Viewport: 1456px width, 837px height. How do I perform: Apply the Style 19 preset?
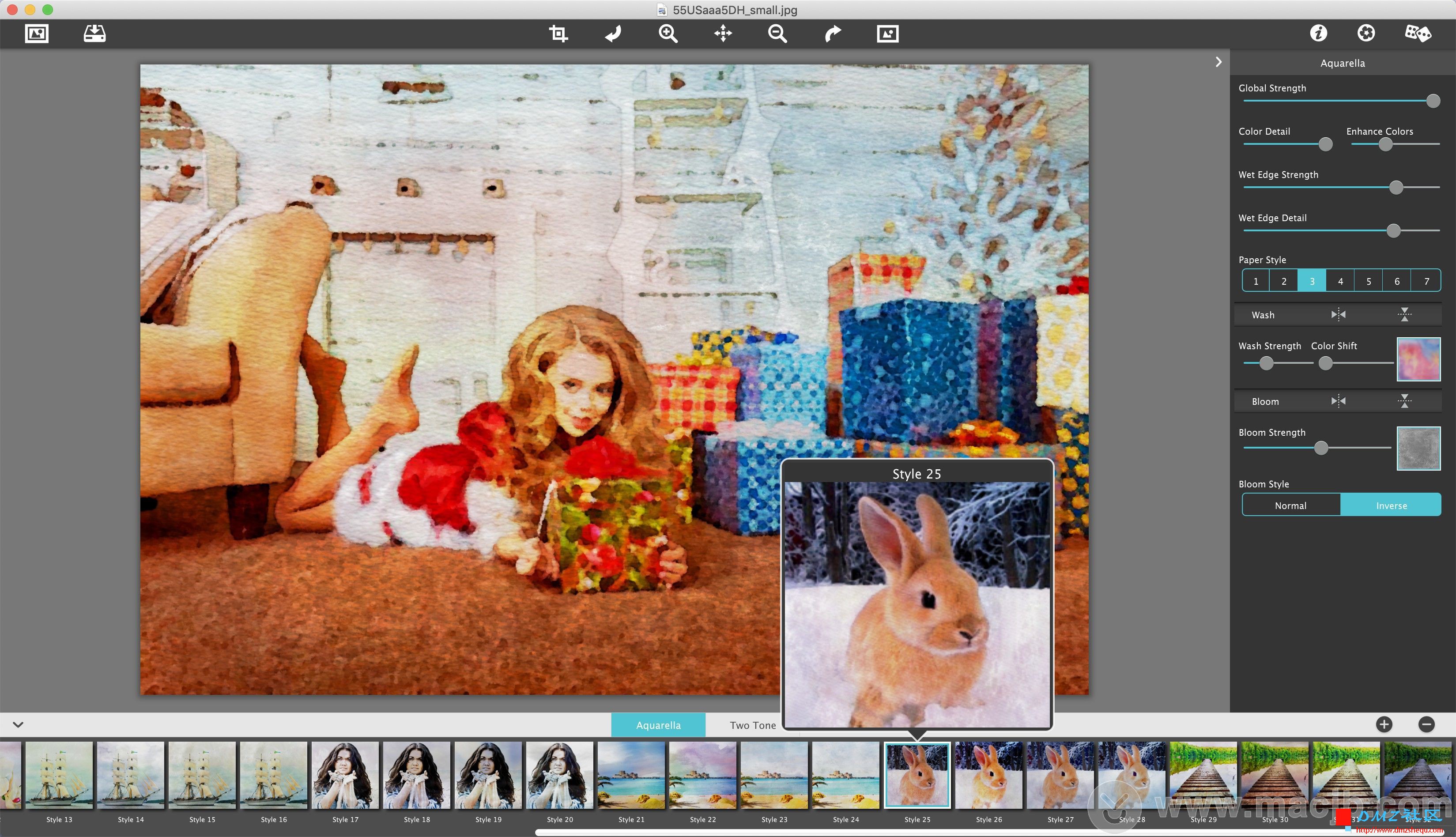[x=488, y=774]
